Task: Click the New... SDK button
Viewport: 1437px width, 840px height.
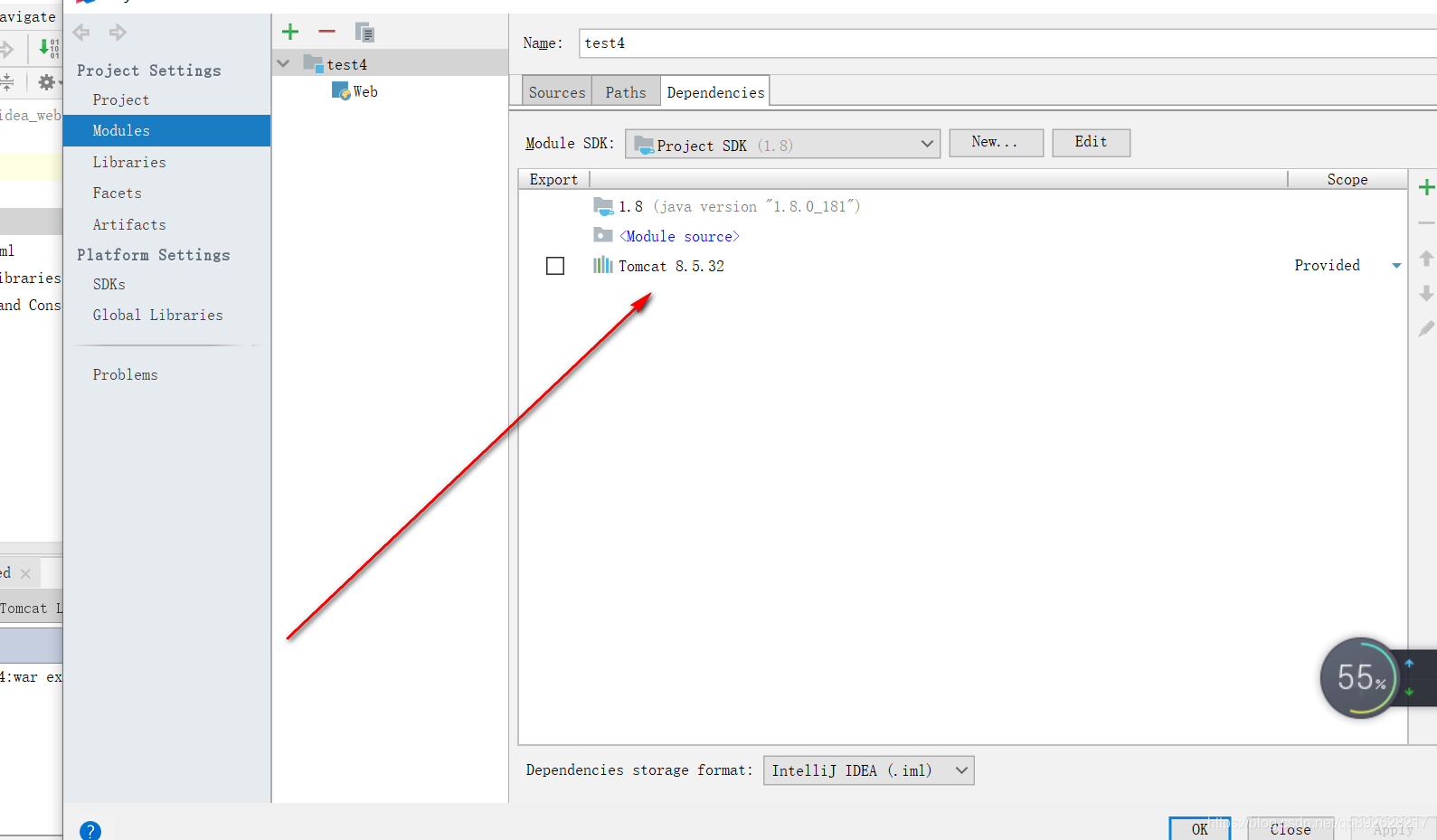Action: point(996,142)
